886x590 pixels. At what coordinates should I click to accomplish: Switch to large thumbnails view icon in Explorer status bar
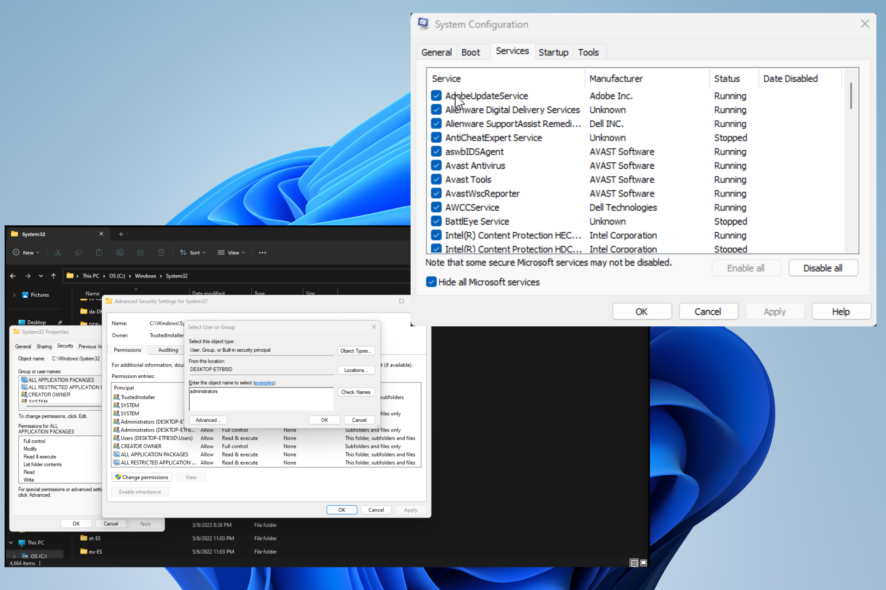pyautogui.click(x=643, y=563)
